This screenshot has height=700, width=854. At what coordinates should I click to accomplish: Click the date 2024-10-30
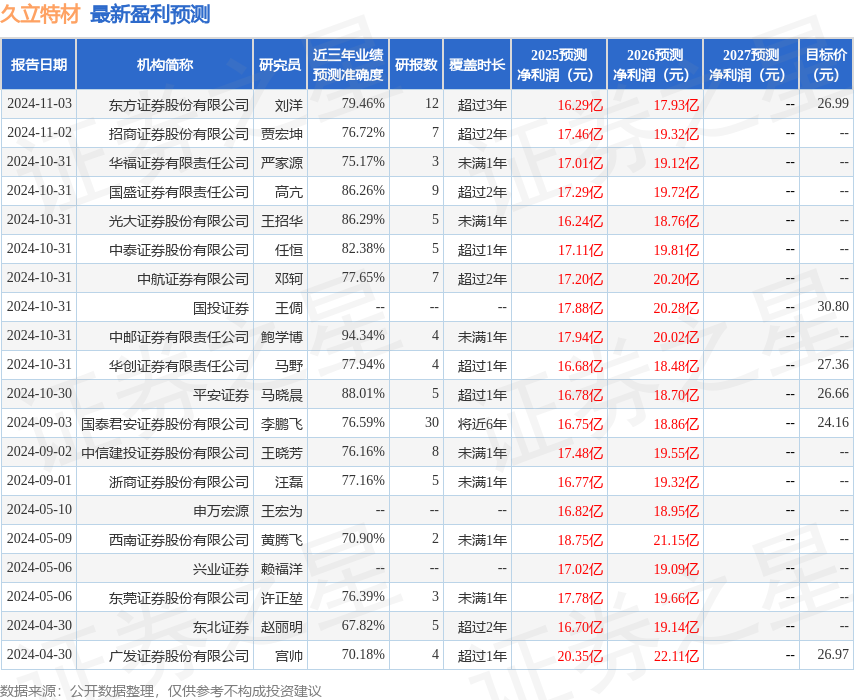(x=39, y=393)
